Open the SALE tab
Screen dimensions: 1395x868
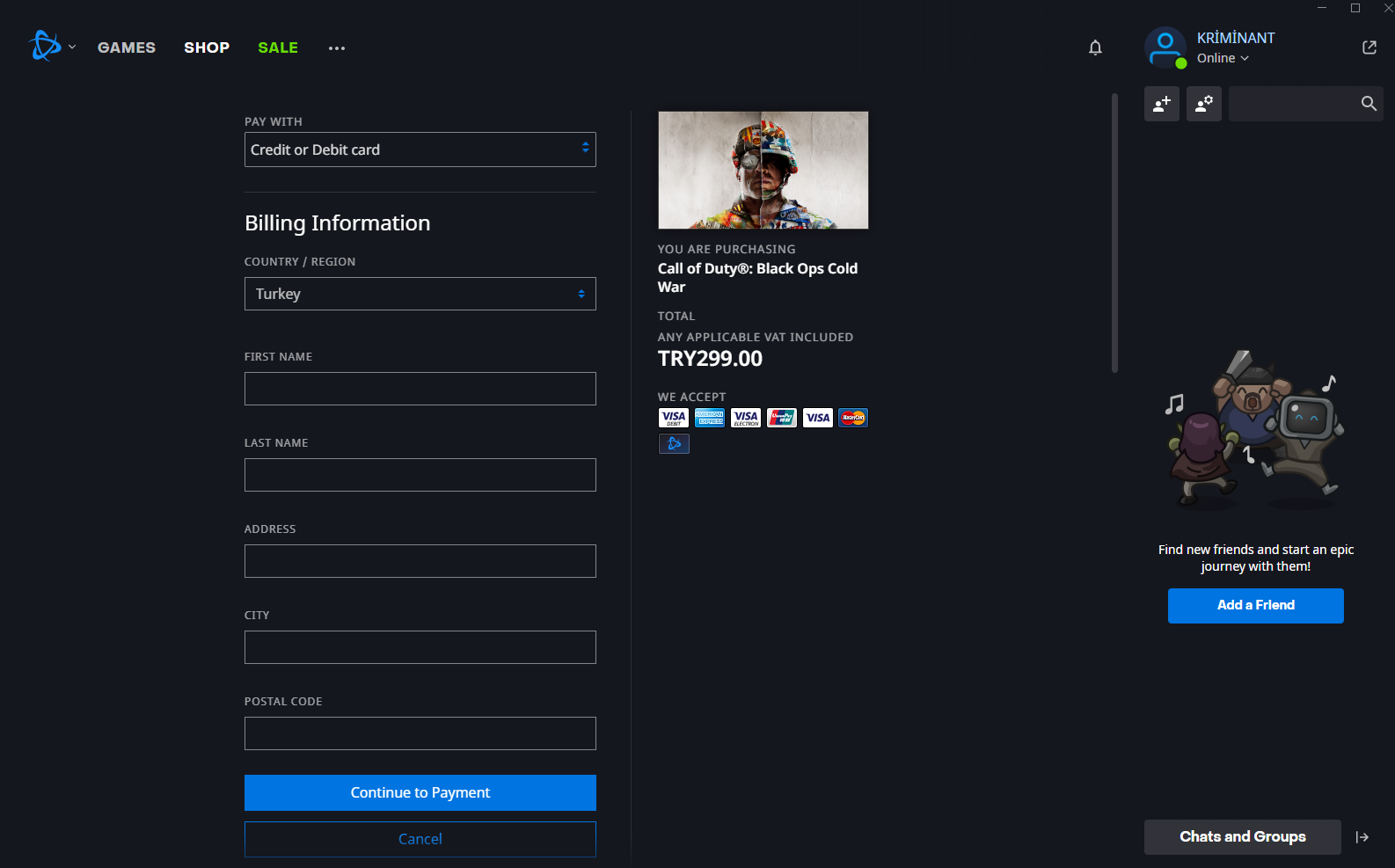278,47
